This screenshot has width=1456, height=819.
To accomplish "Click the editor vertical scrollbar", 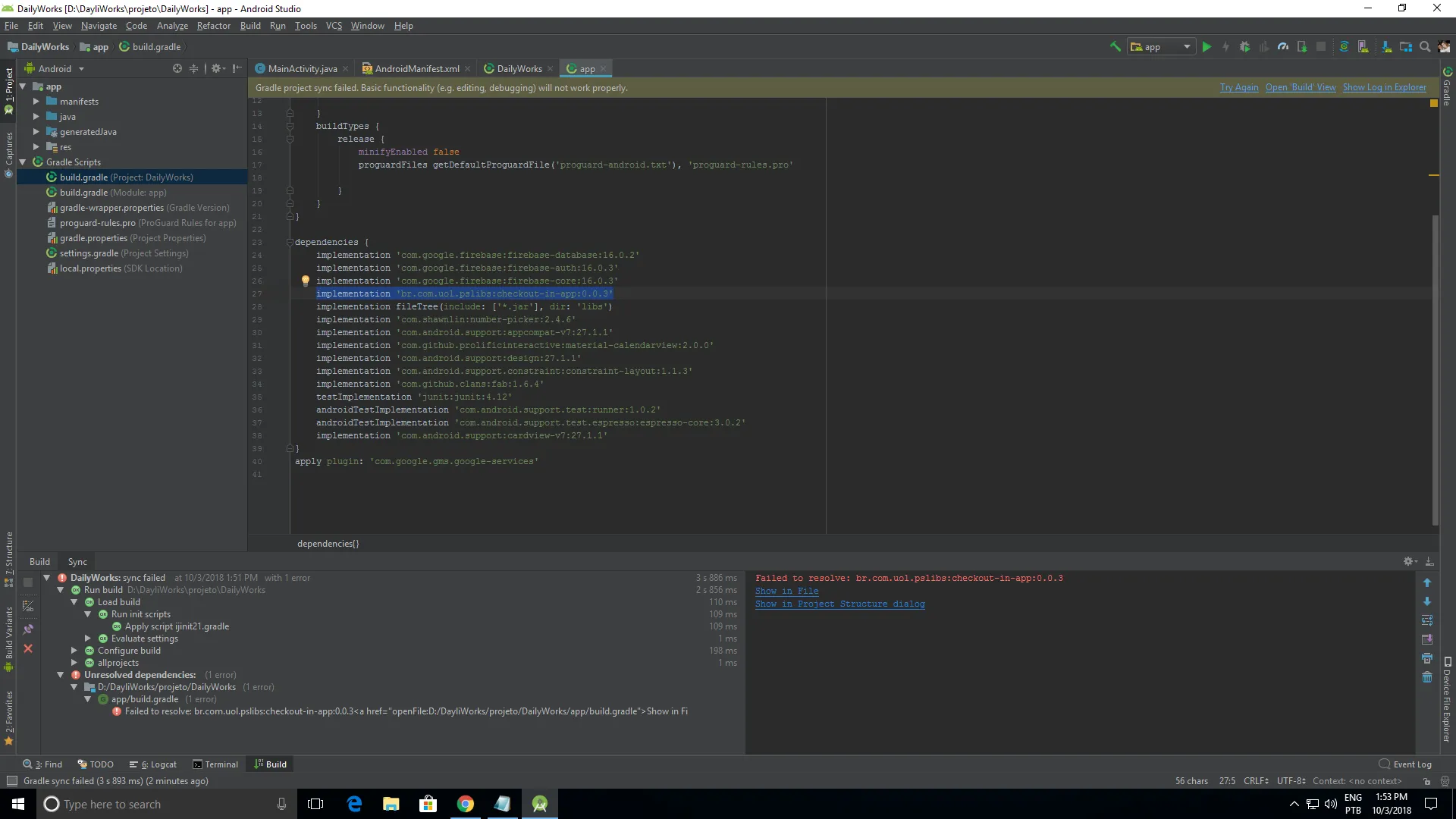I will pyautogui.click(x=1435, y=364).
